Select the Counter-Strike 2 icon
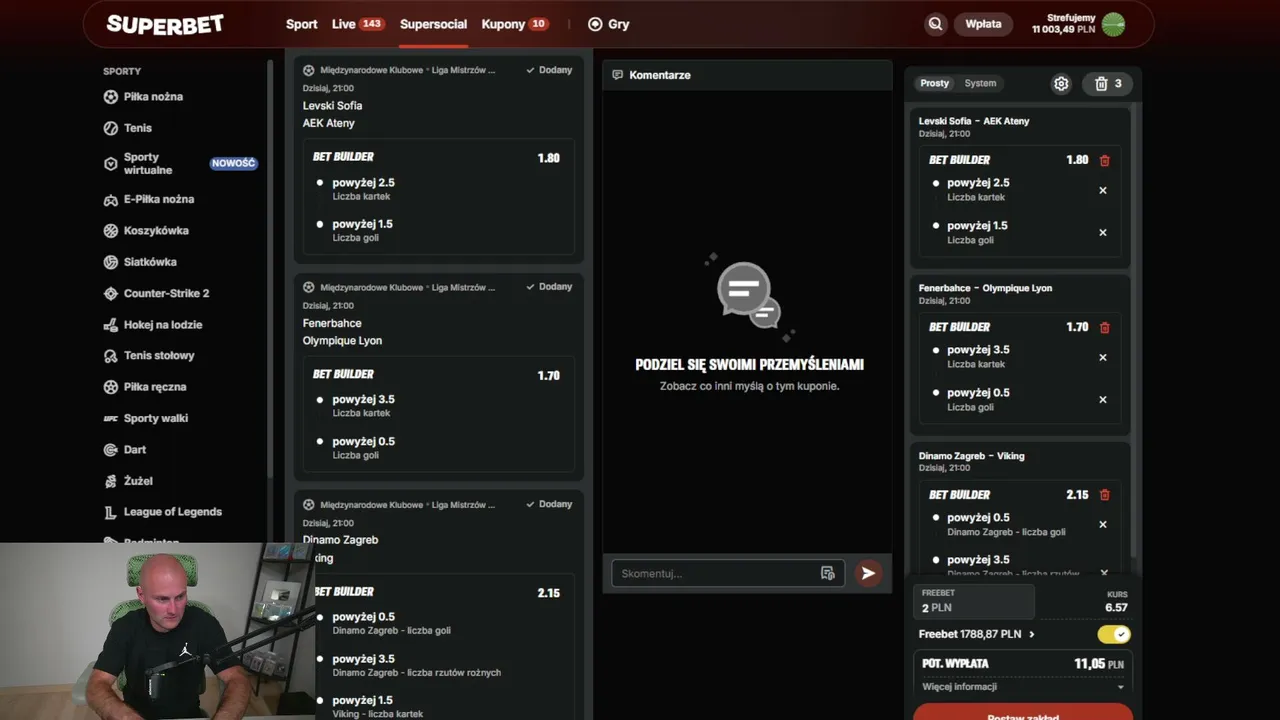 point(111,294)
